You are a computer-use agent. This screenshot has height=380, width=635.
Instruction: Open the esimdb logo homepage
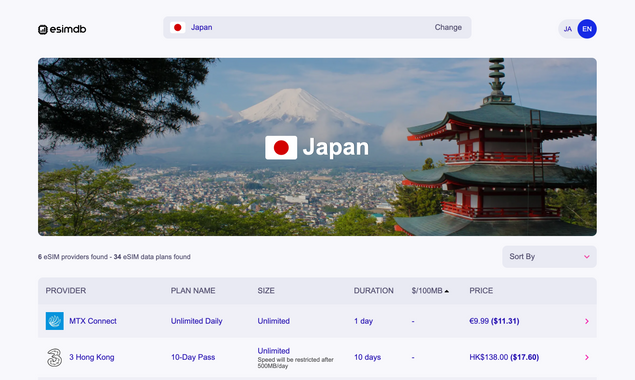(x=62, y=29)
